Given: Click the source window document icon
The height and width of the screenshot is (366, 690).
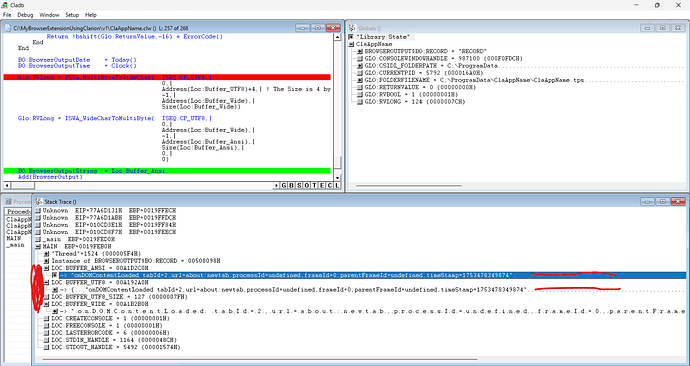Looking at the screenshot, I should click(7, 28).
